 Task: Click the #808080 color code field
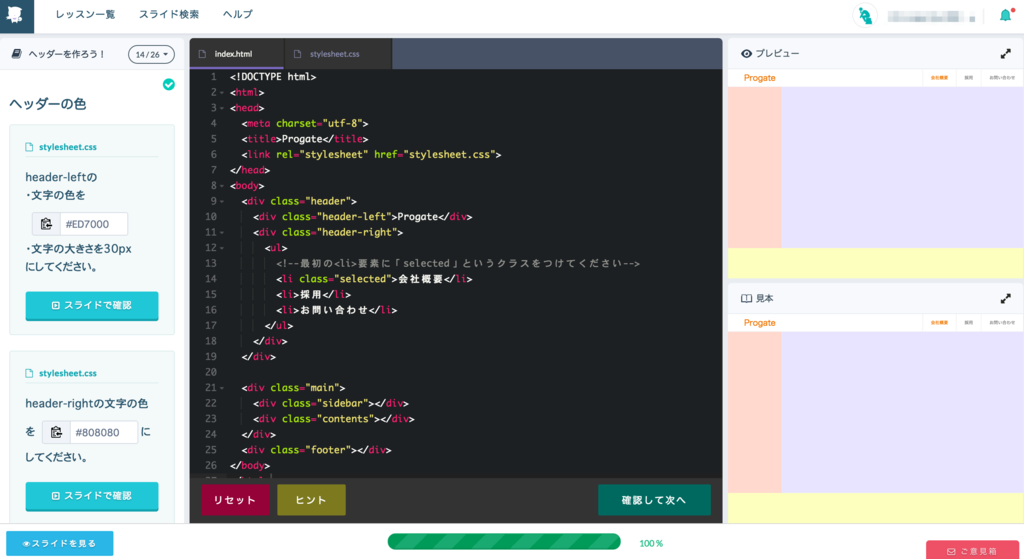coord(103,432)
